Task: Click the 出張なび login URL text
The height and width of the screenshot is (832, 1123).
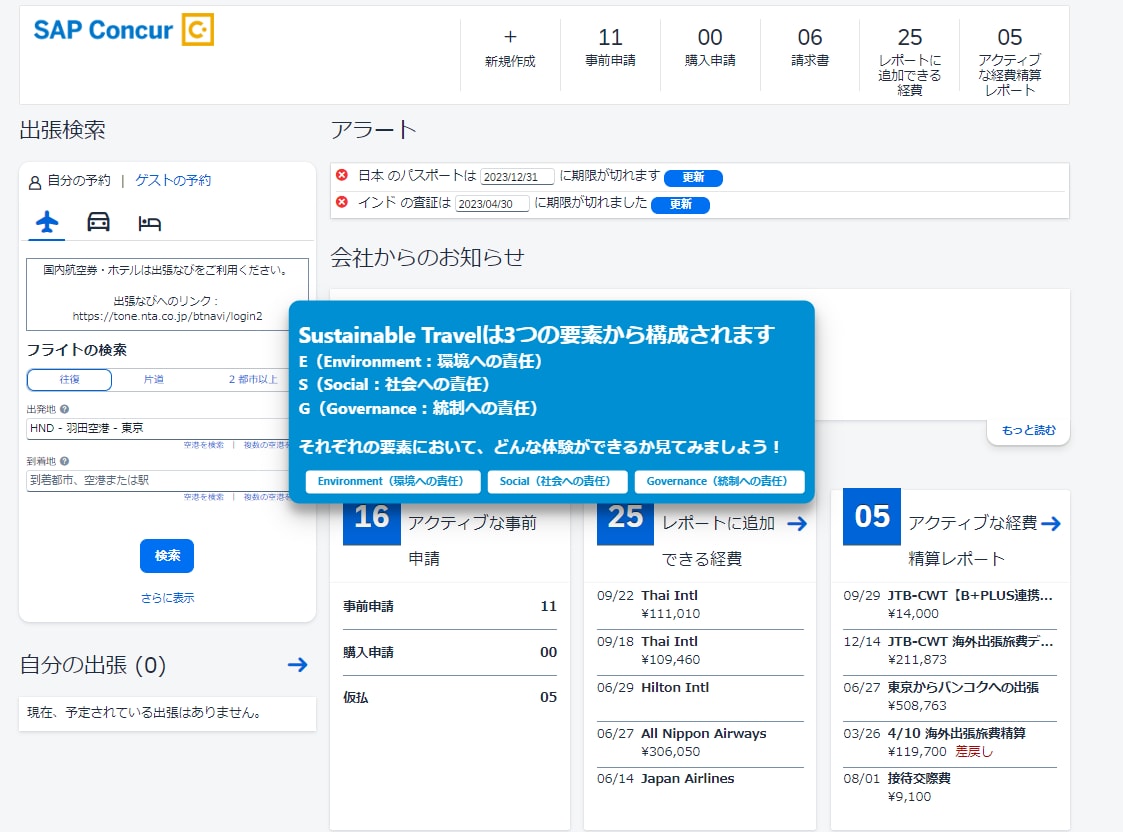Action: 168,316
